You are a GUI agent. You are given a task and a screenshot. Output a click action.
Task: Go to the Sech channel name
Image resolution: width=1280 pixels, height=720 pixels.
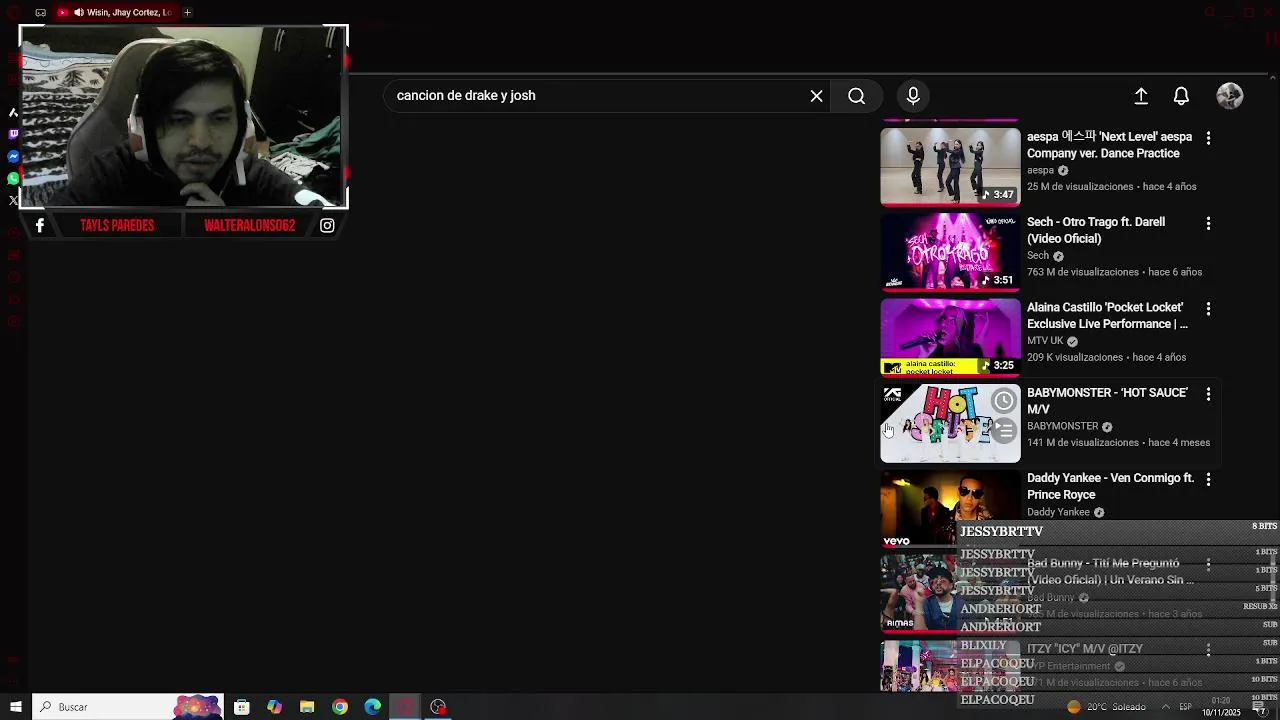pos(1038,256)
